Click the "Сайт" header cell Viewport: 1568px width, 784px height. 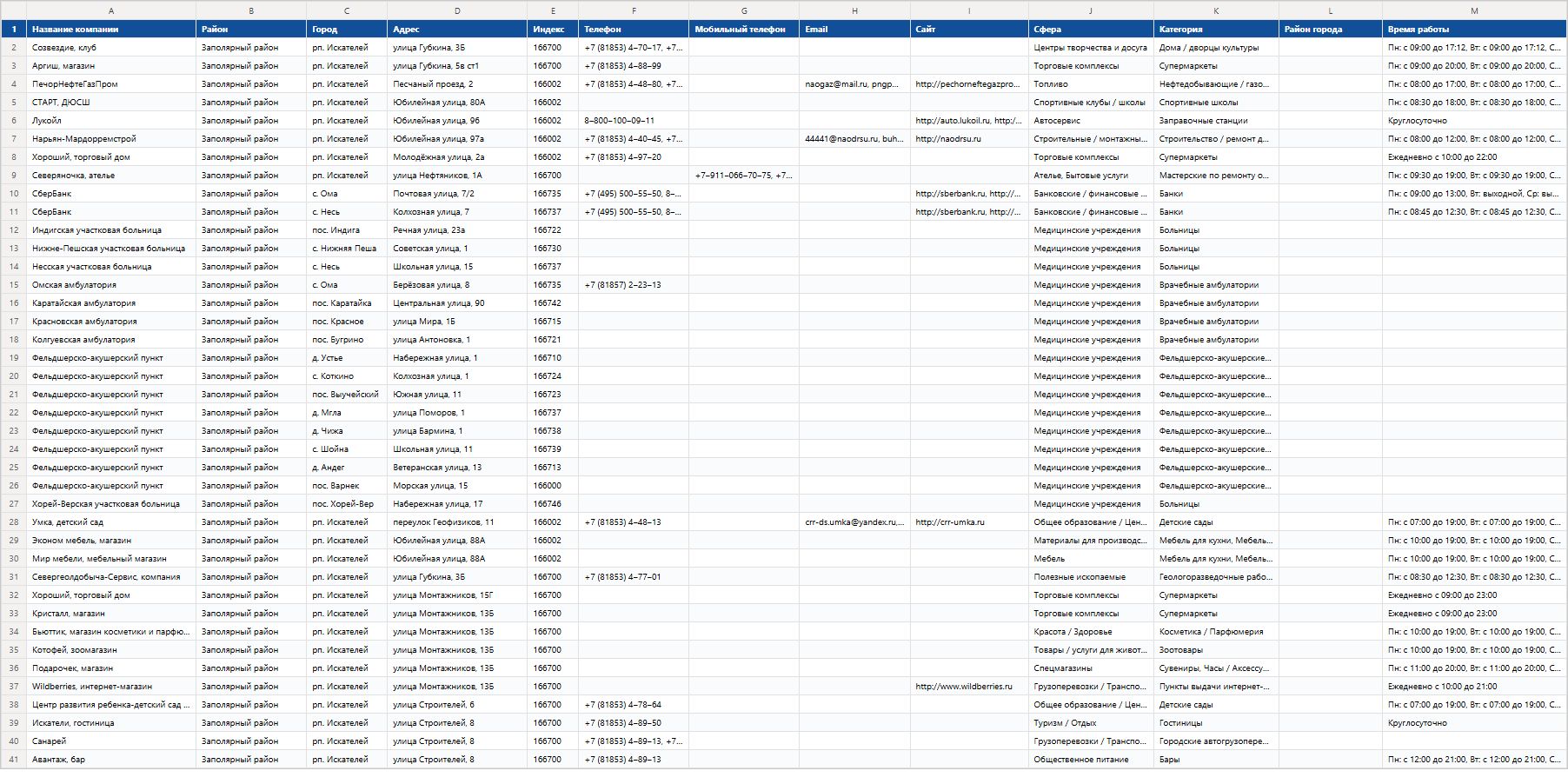click(x=969, y=30)
